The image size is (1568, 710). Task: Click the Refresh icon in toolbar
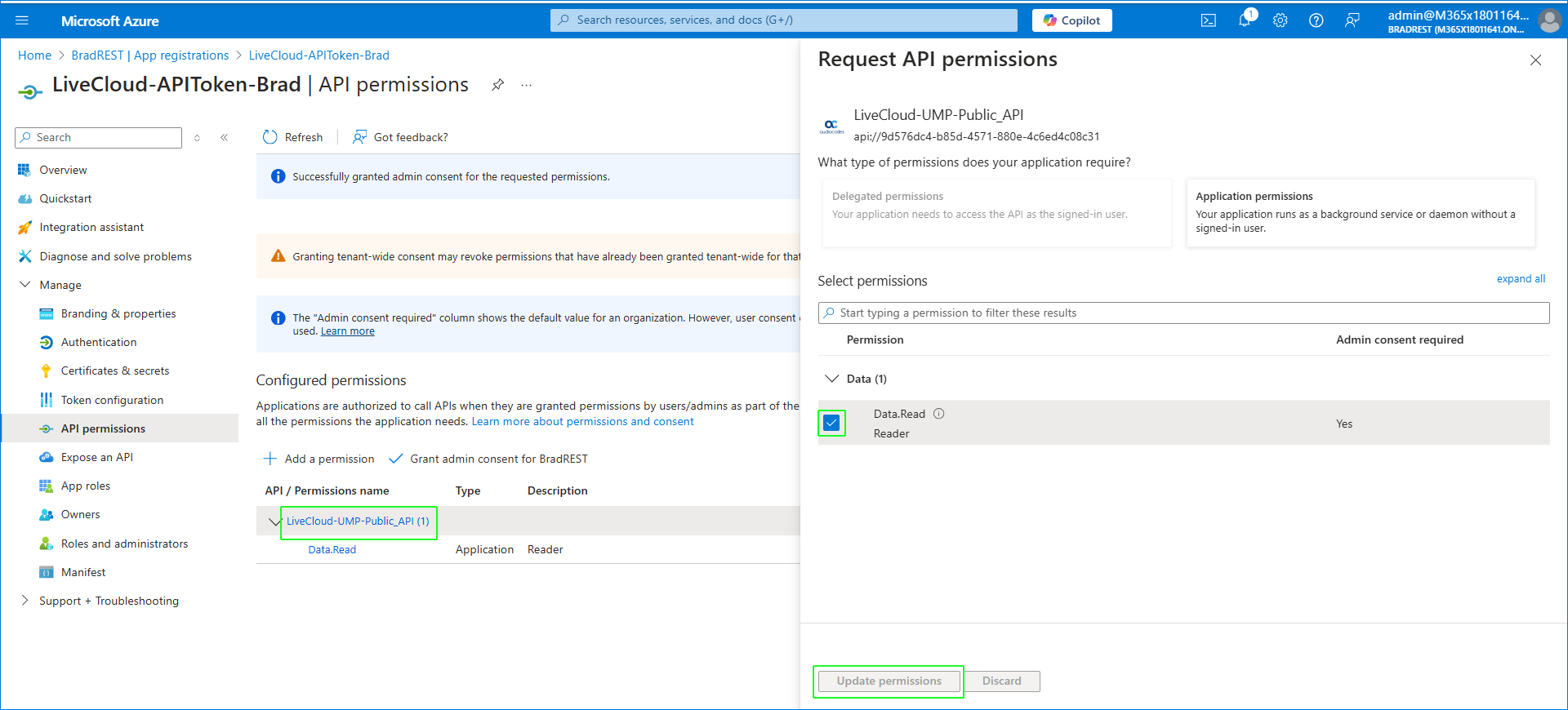click(270, 137)
